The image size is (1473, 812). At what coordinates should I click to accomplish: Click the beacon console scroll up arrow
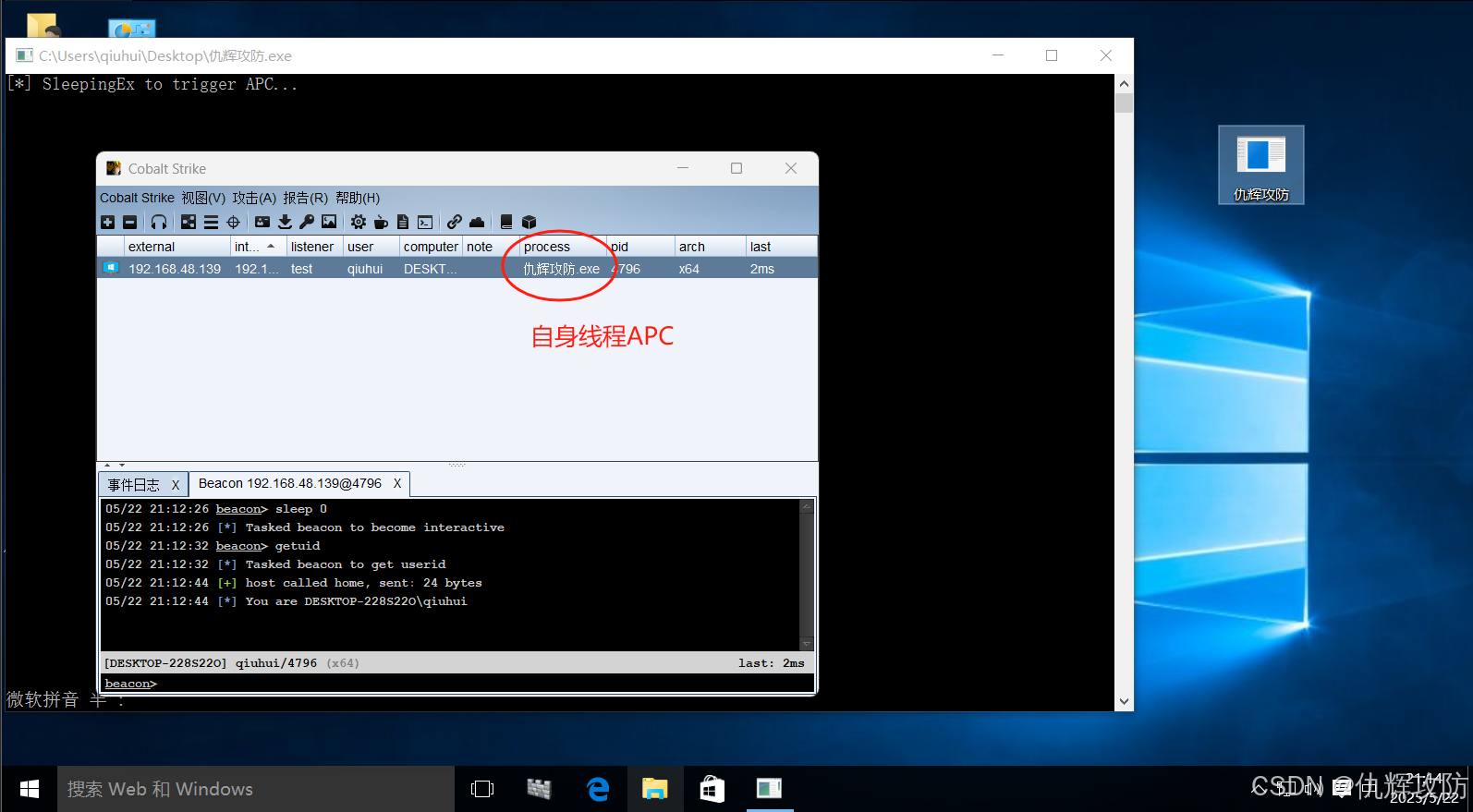coord(807,506)
